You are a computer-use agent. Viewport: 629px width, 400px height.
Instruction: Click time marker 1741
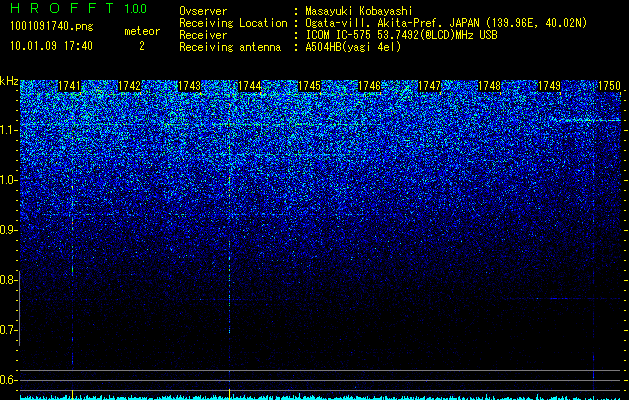[x=69, y=86]
